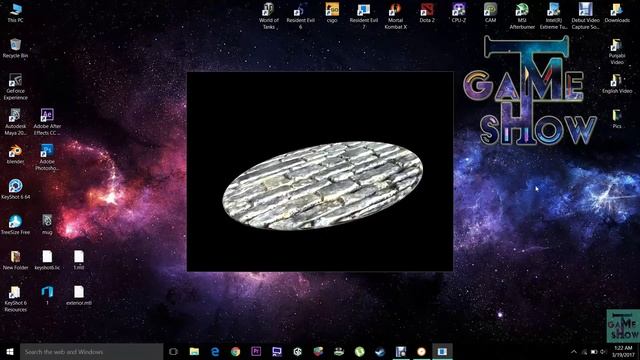Viewport: 640px width, 360px height.
Task: Launch the Resident Evil 6 shortcut
Action: pyautogui.click(x=300, y=16)
